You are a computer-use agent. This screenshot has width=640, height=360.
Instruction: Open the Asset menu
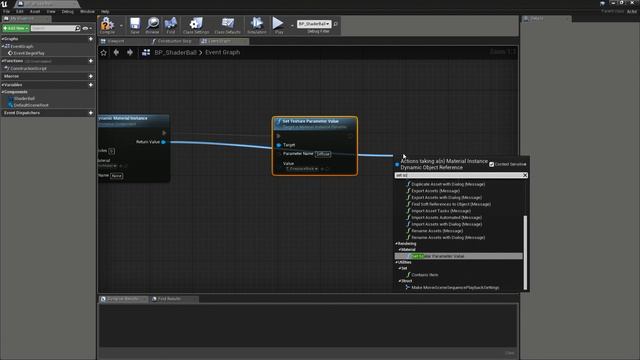click(x=35, y=11)
